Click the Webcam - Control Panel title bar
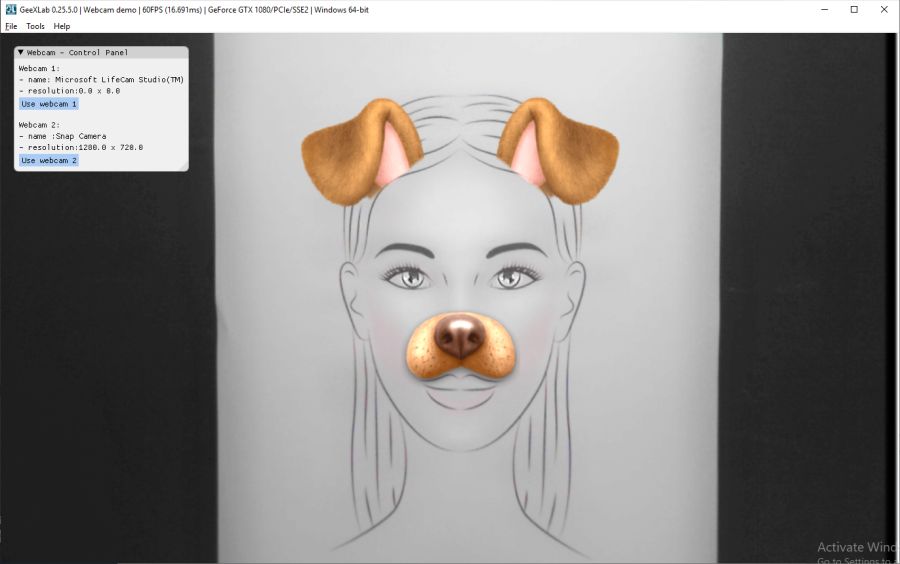The height and width of the screenshot is (564, 900). [x=102, y=52]
